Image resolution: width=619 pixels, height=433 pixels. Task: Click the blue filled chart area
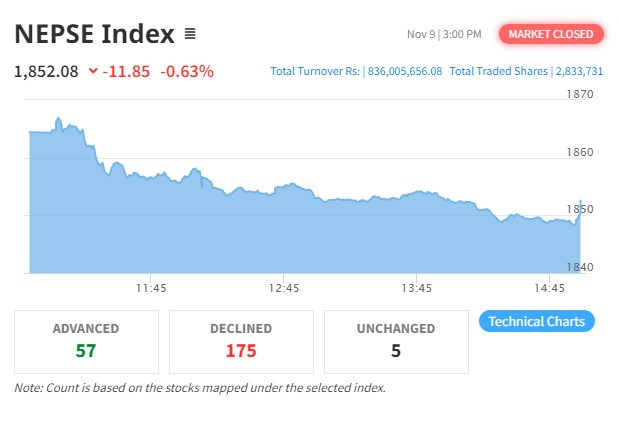click(x=300, y=235)
